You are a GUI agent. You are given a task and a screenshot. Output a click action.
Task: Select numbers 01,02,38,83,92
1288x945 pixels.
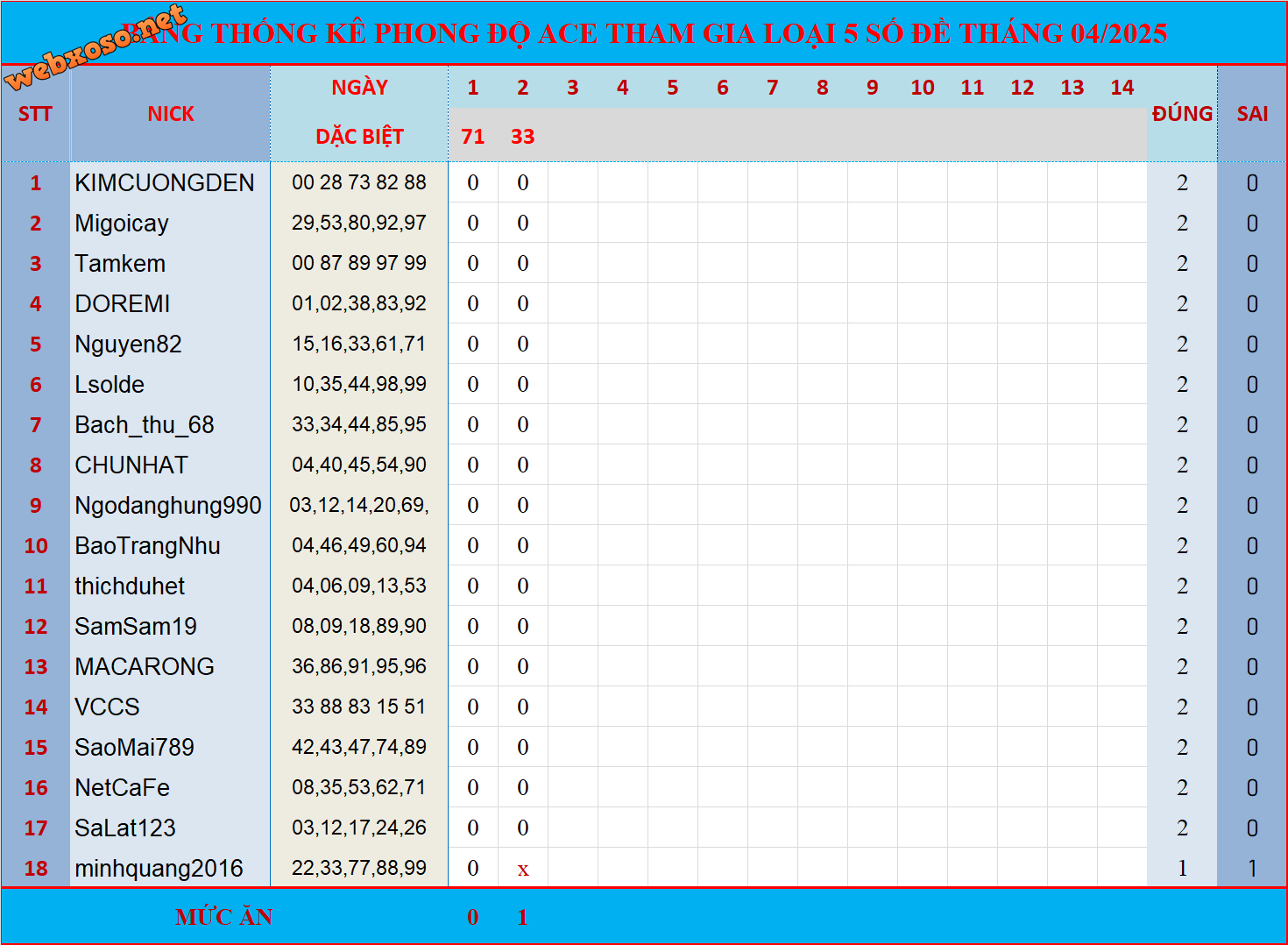pyautogui.click(x=359, y=303)
